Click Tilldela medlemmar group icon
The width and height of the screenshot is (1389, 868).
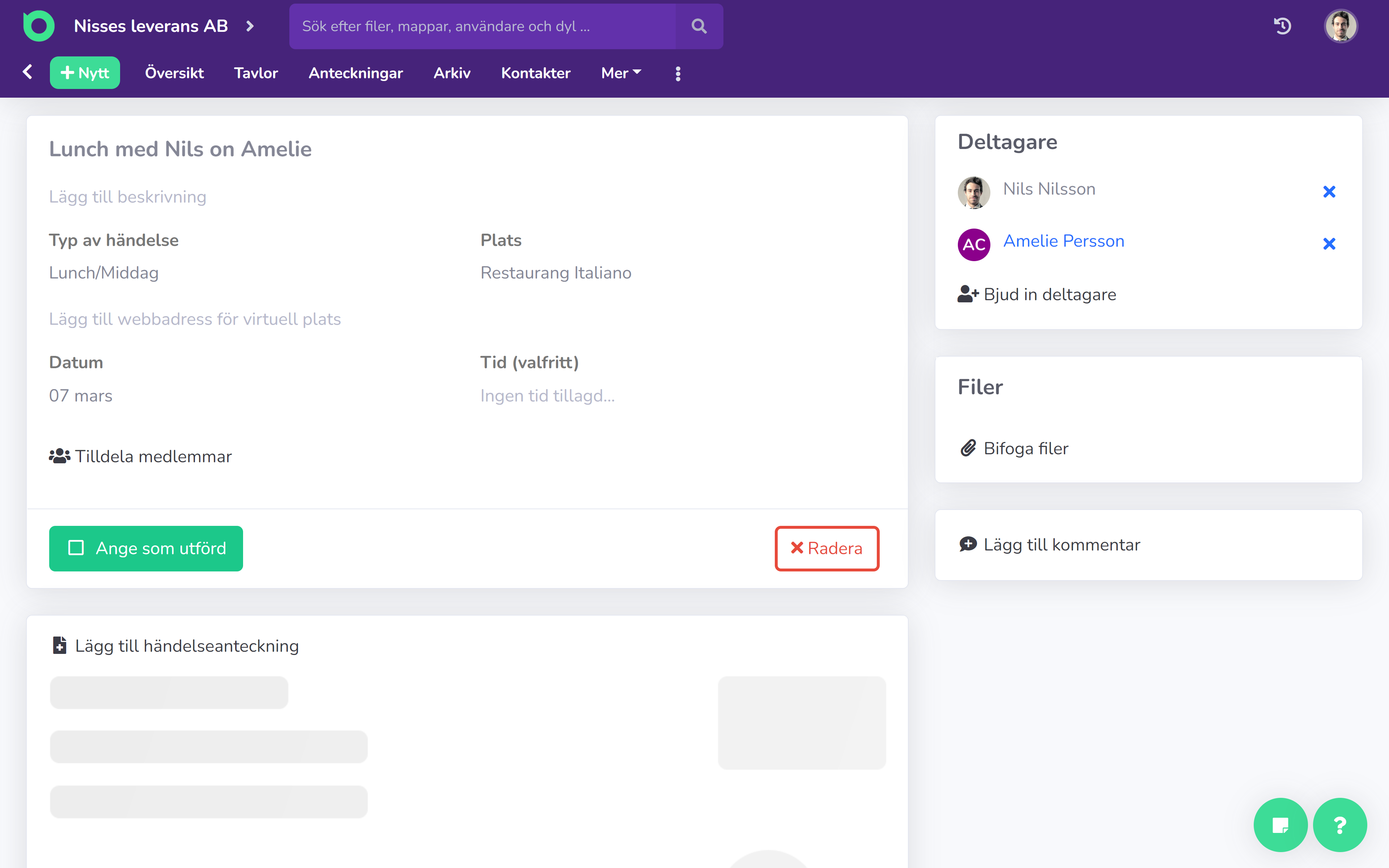tap(59, 456)
